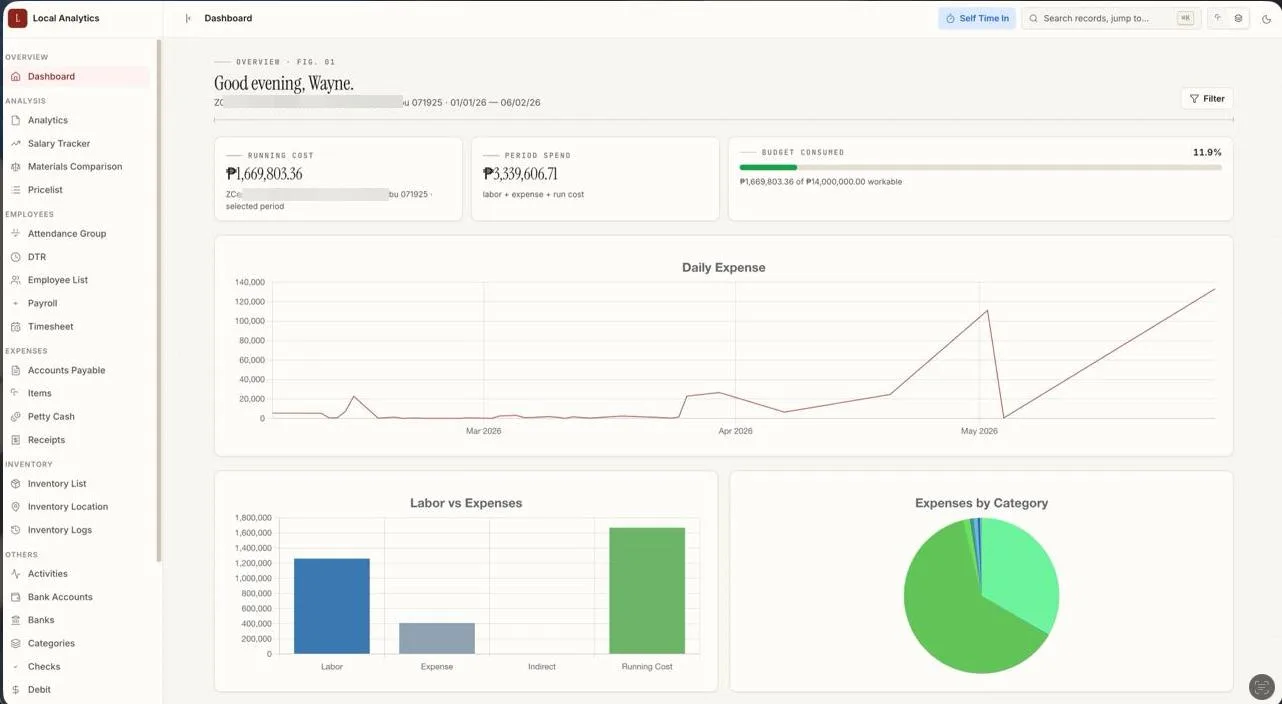Click the Analytics document icon

(16, 120)
